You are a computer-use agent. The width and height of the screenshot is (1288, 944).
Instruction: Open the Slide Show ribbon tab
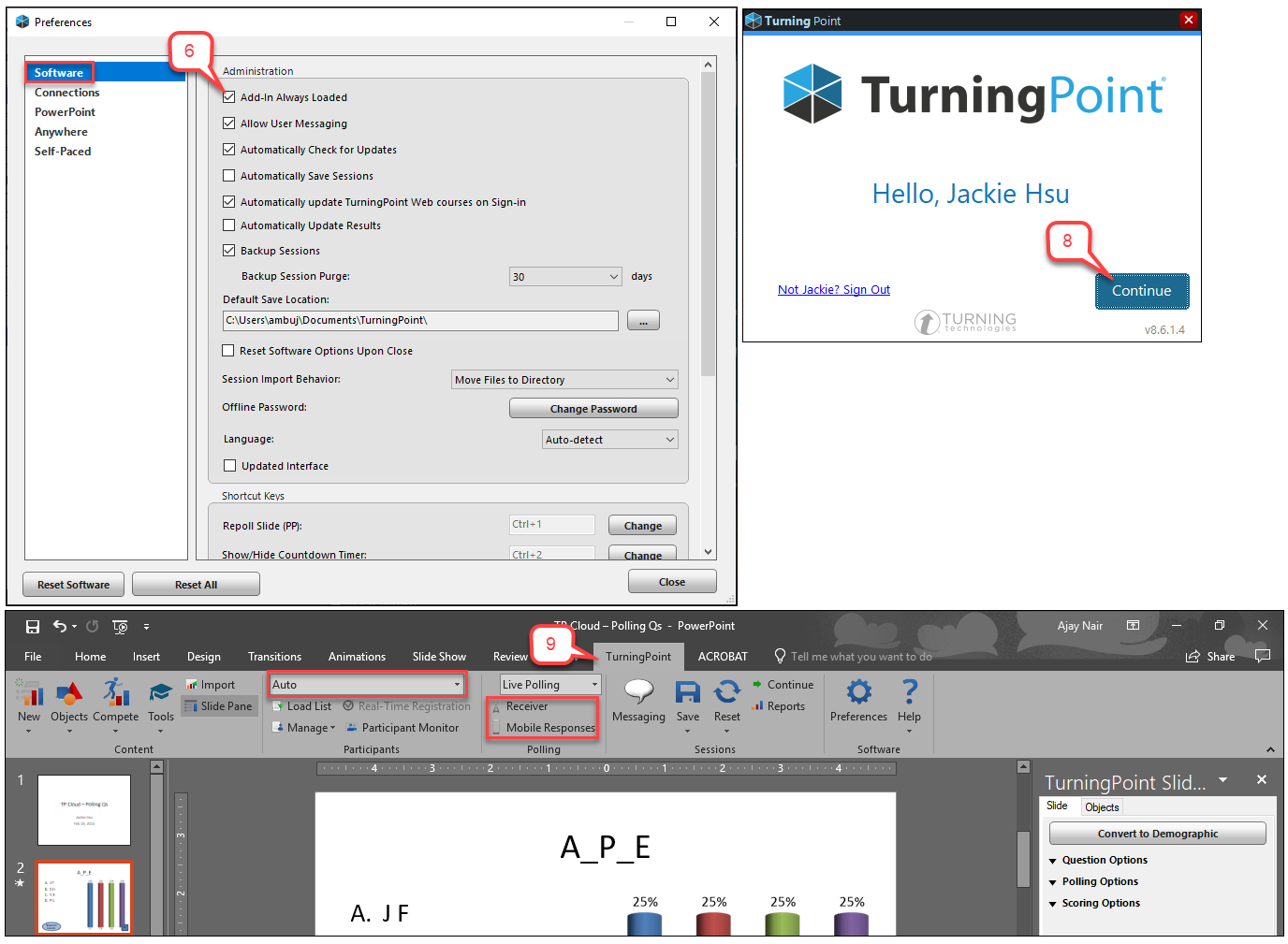click(x=439, y=657)
